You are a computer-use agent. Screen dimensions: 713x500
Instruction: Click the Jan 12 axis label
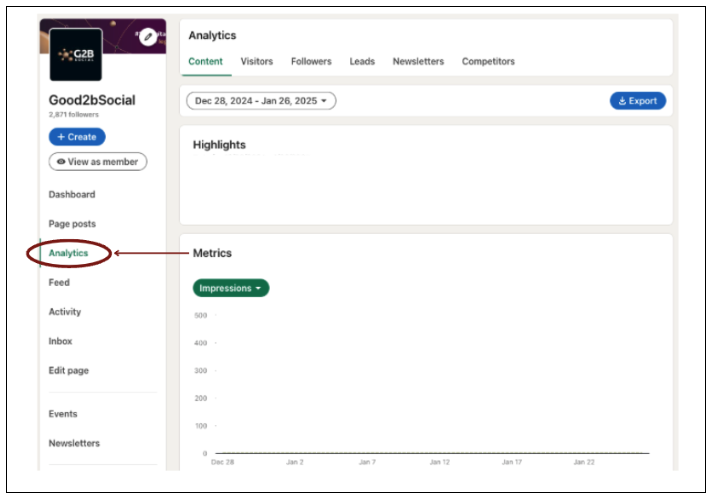pos(439,462)
